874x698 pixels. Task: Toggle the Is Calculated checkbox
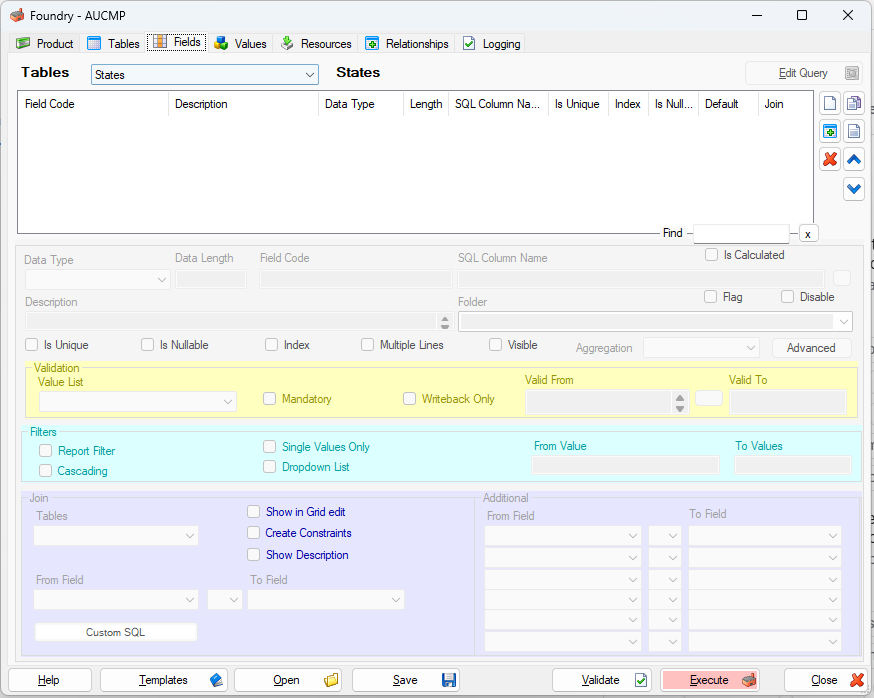pyautogui.click(x=711, y=255)
